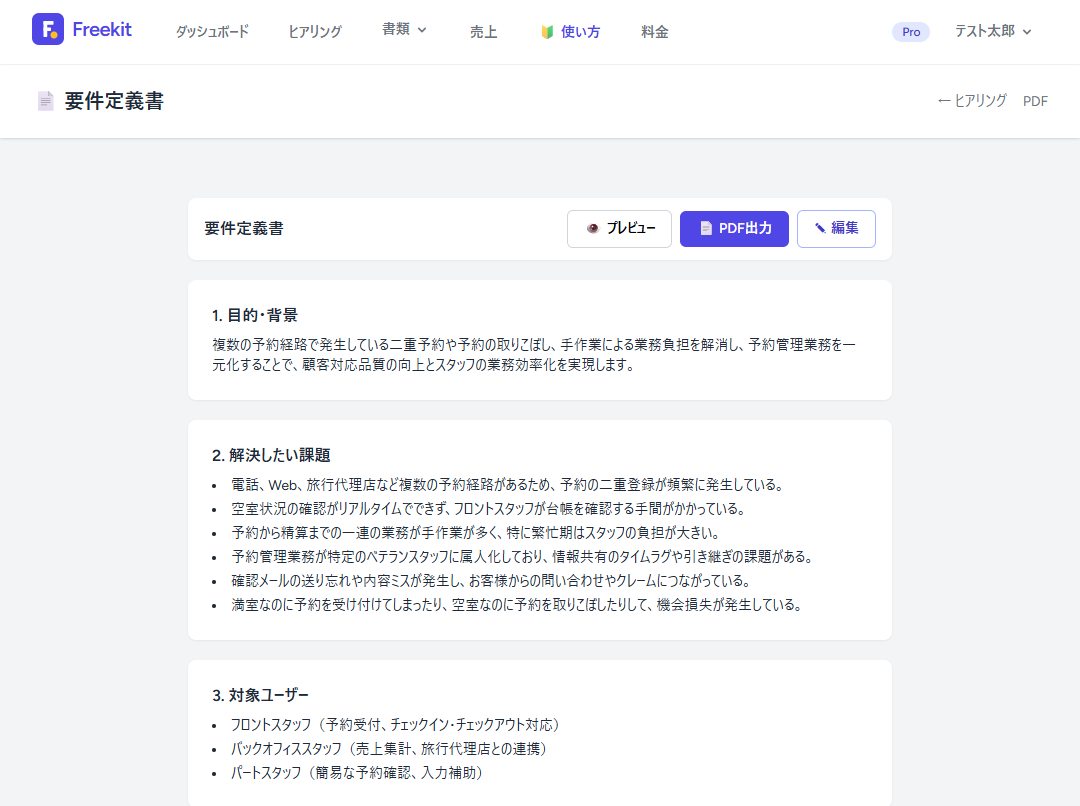Click the Freekit brand name
This screenshot has height=806, width=1080.
[102, 30]
